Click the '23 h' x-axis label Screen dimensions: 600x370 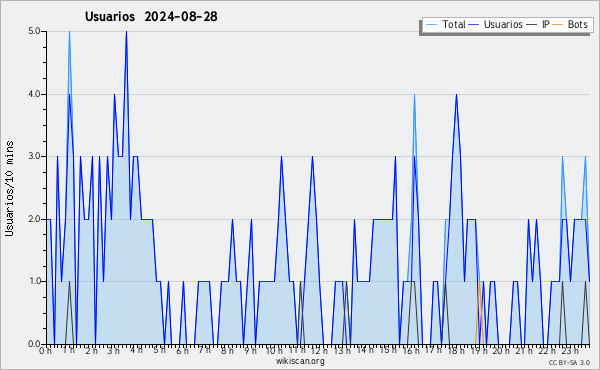pyautogui.click(x=570, y=350)
